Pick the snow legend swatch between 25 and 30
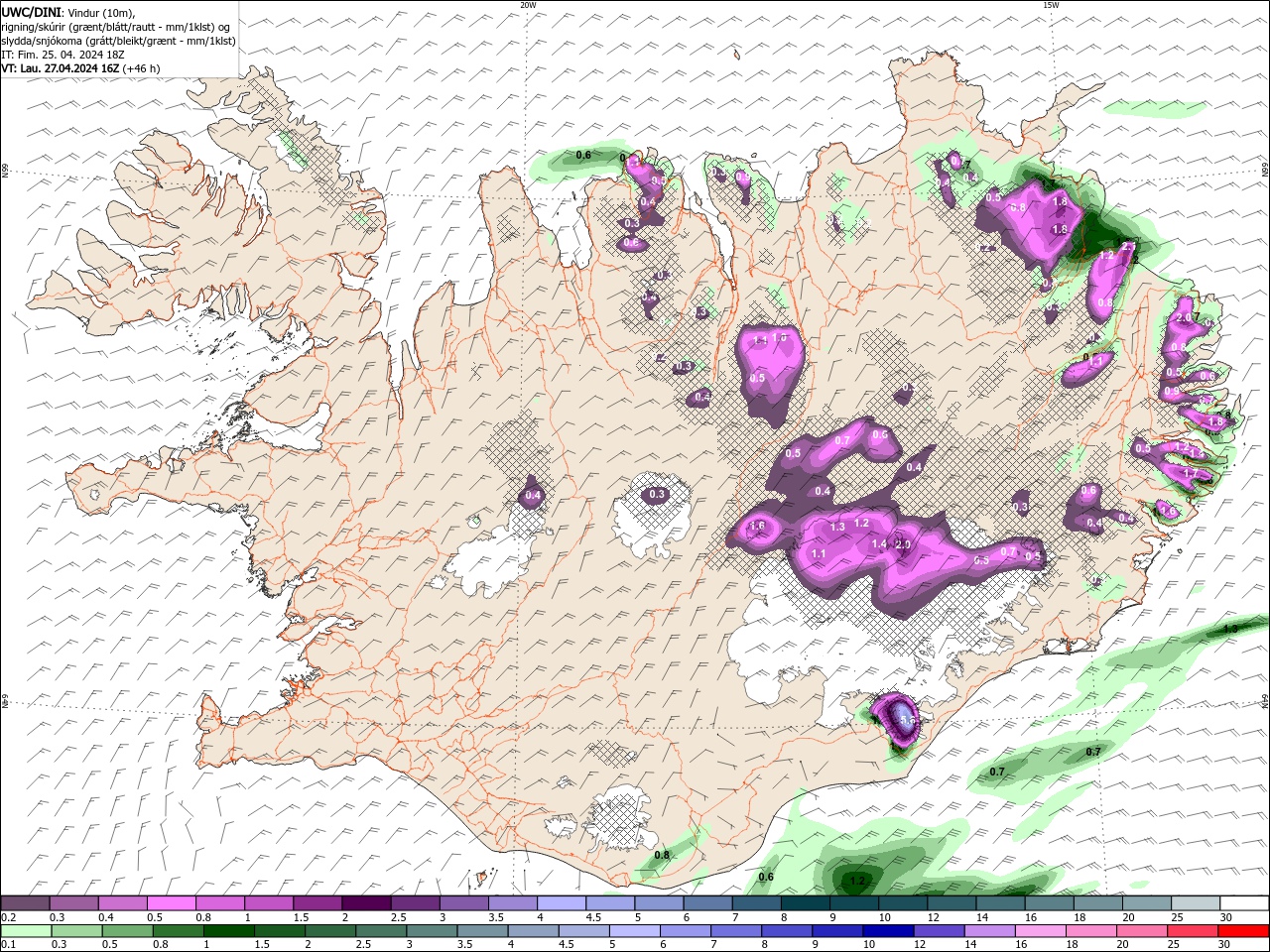The height and width of the screenshot is (952, 1270). (x=1197, y=903)
